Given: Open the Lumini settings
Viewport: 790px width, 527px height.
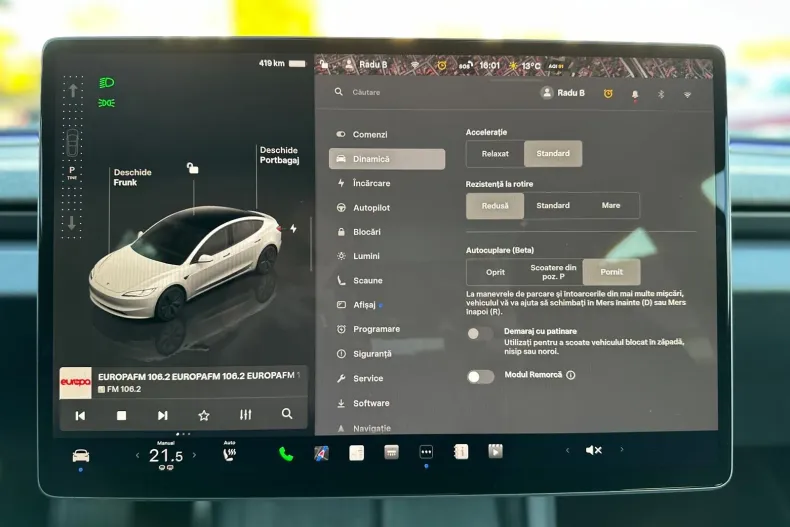Looking at the screenshot, I should [x=386, y=256].
